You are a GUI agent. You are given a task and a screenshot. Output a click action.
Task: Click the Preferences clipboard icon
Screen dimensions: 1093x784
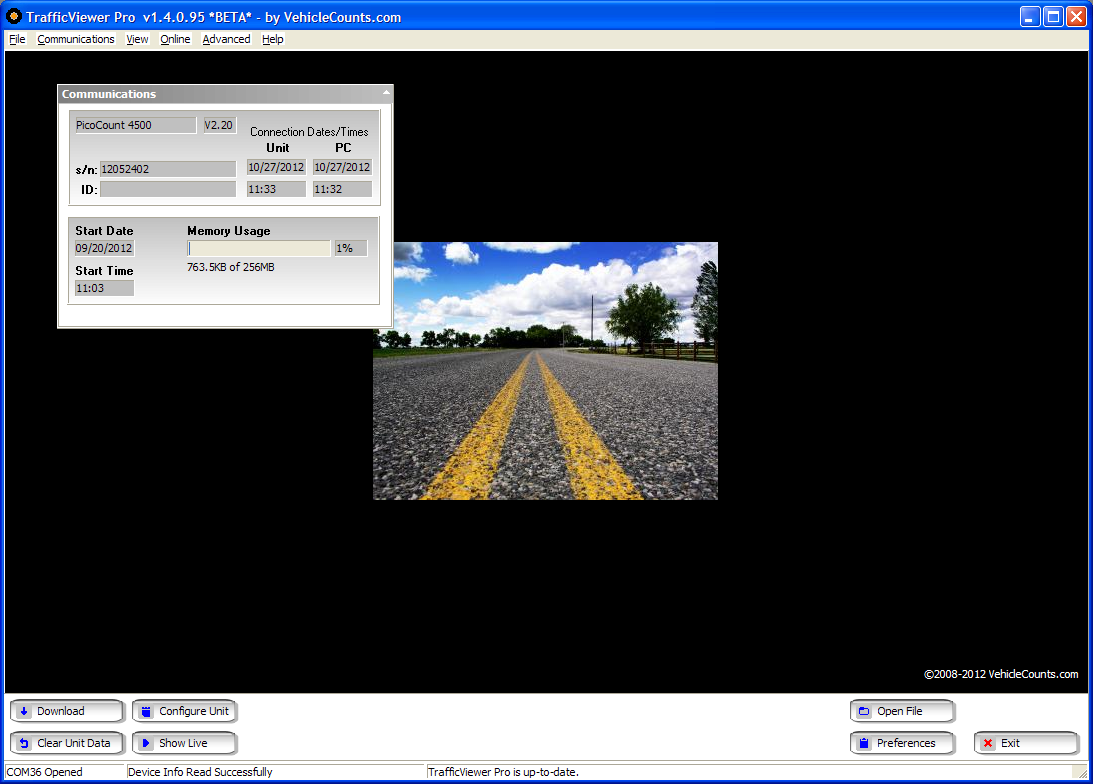(x=864, y=744)
